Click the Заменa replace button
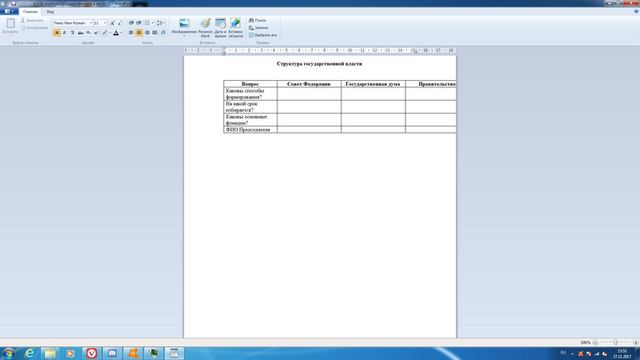Screen dimensions: 640x360 [x=258, y=28]
